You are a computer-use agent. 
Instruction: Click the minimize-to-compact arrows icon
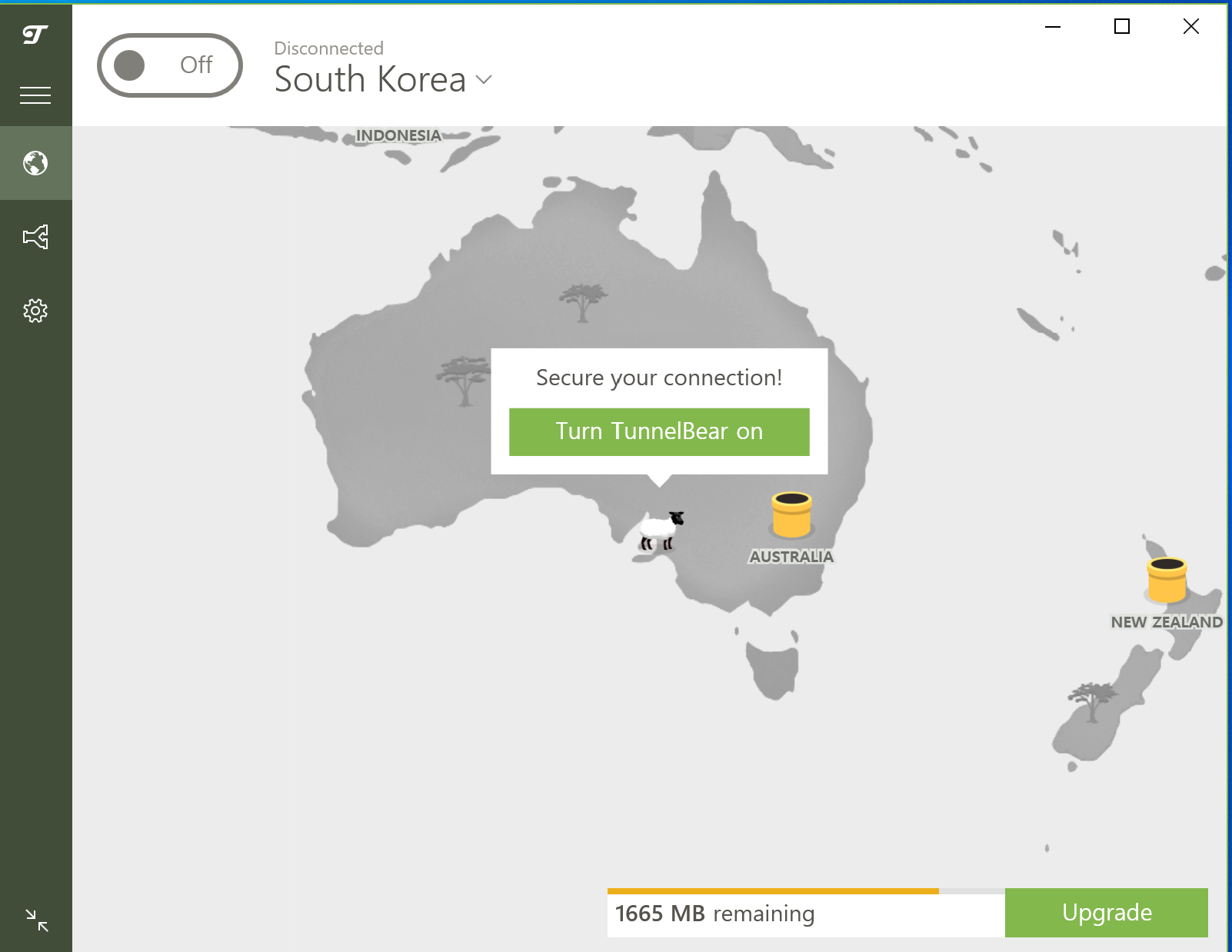tap(36, 920)
